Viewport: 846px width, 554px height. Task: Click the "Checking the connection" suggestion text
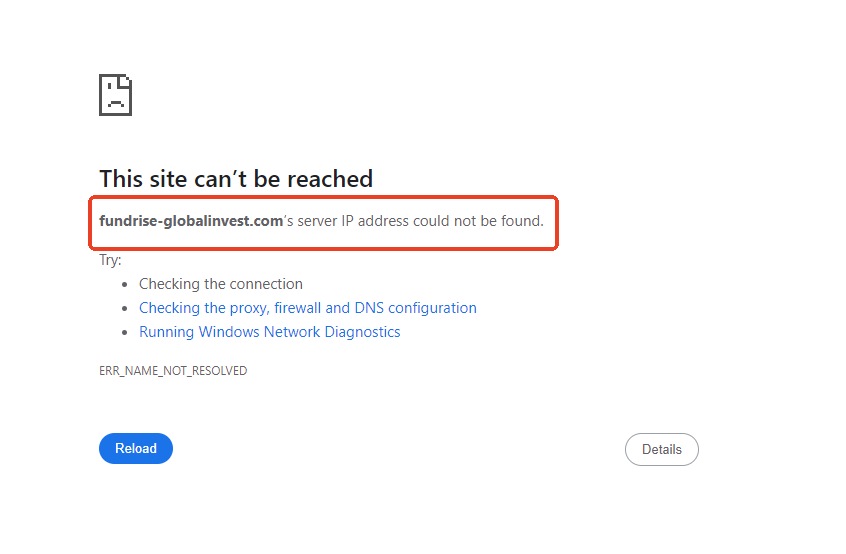coord(220,284)
